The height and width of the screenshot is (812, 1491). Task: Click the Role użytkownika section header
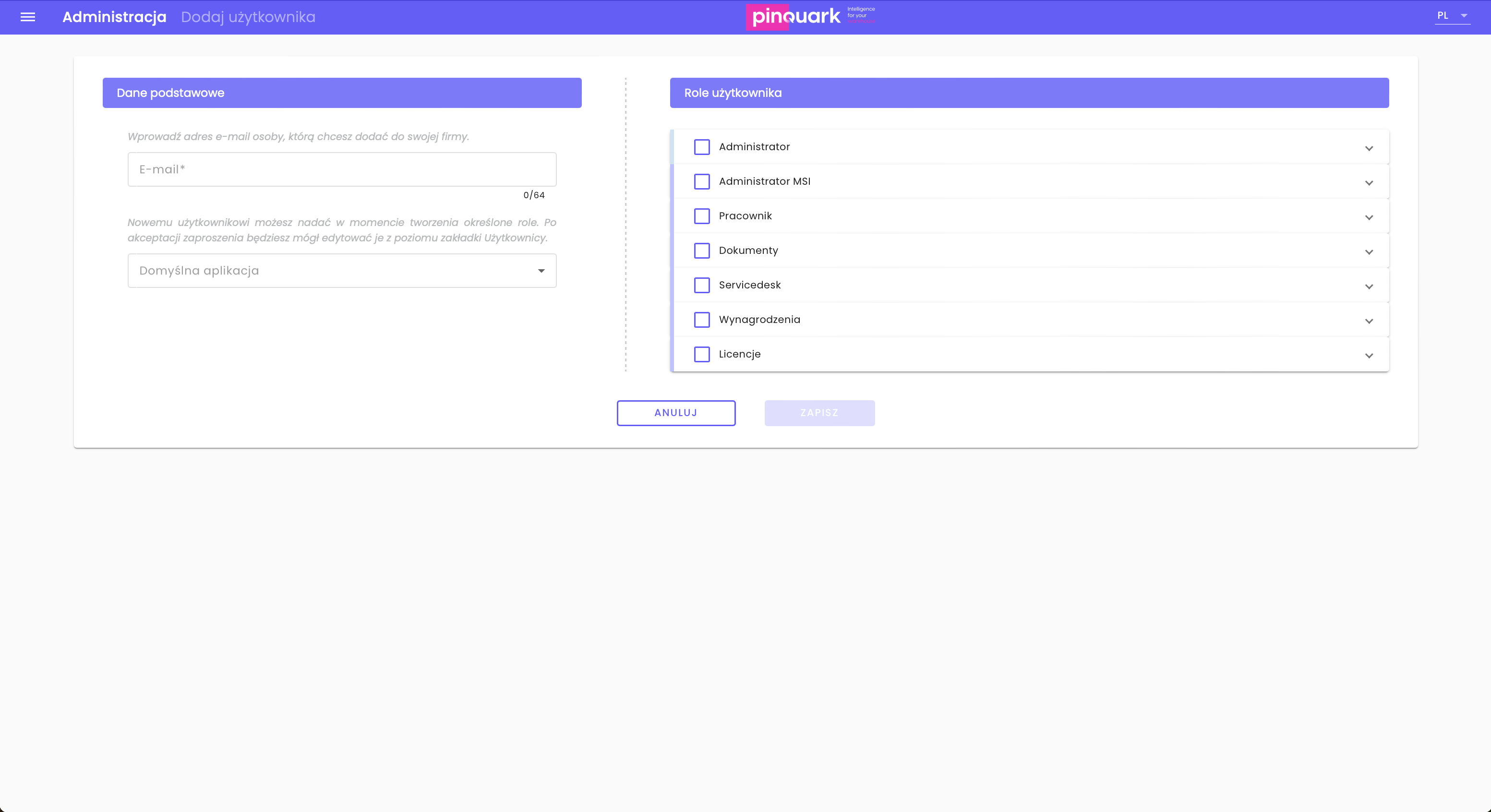[x=1029, y=93]
